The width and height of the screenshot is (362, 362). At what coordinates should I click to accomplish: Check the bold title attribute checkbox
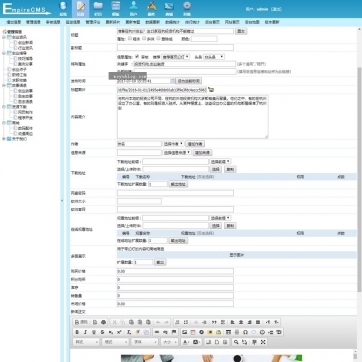[130, 39]
